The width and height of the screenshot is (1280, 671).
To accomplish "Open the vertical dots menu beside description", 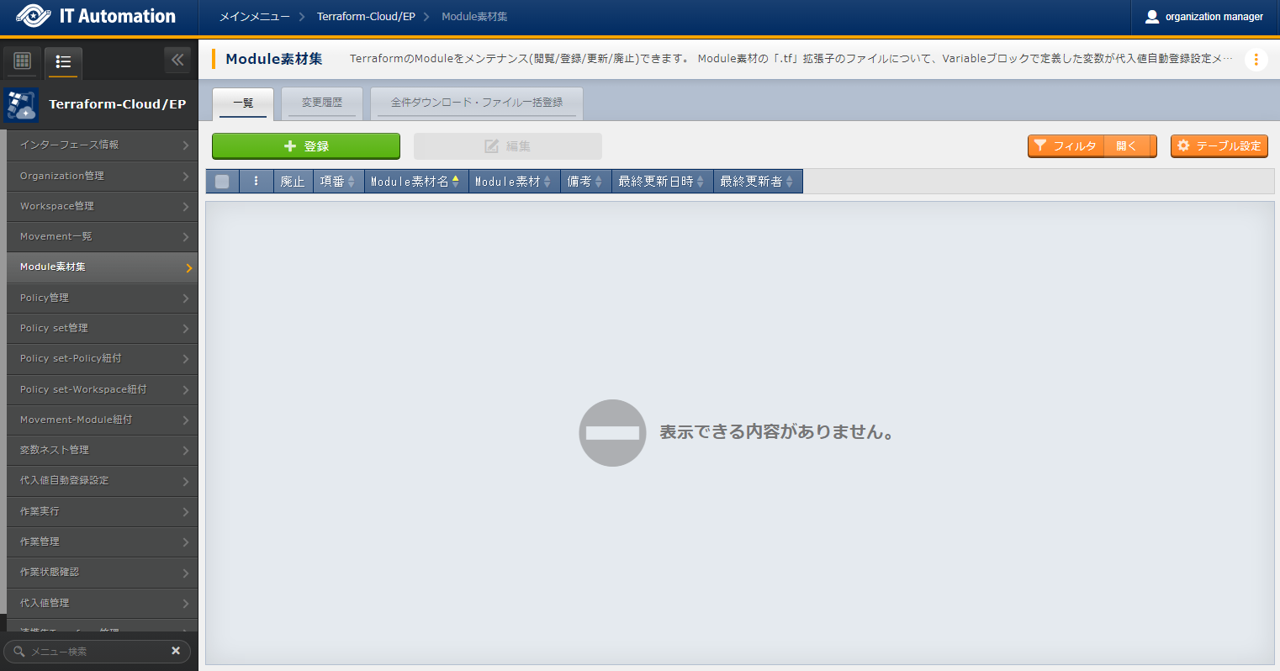I will pyautogui.click(x=1256, y=60).
